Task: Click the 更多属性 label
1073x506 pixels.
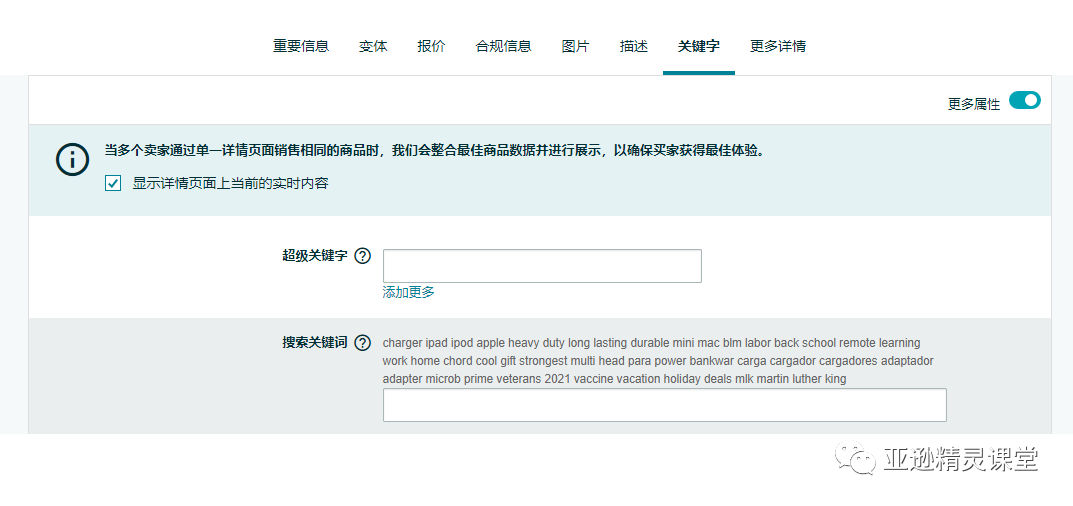Action: click(974, 104)
